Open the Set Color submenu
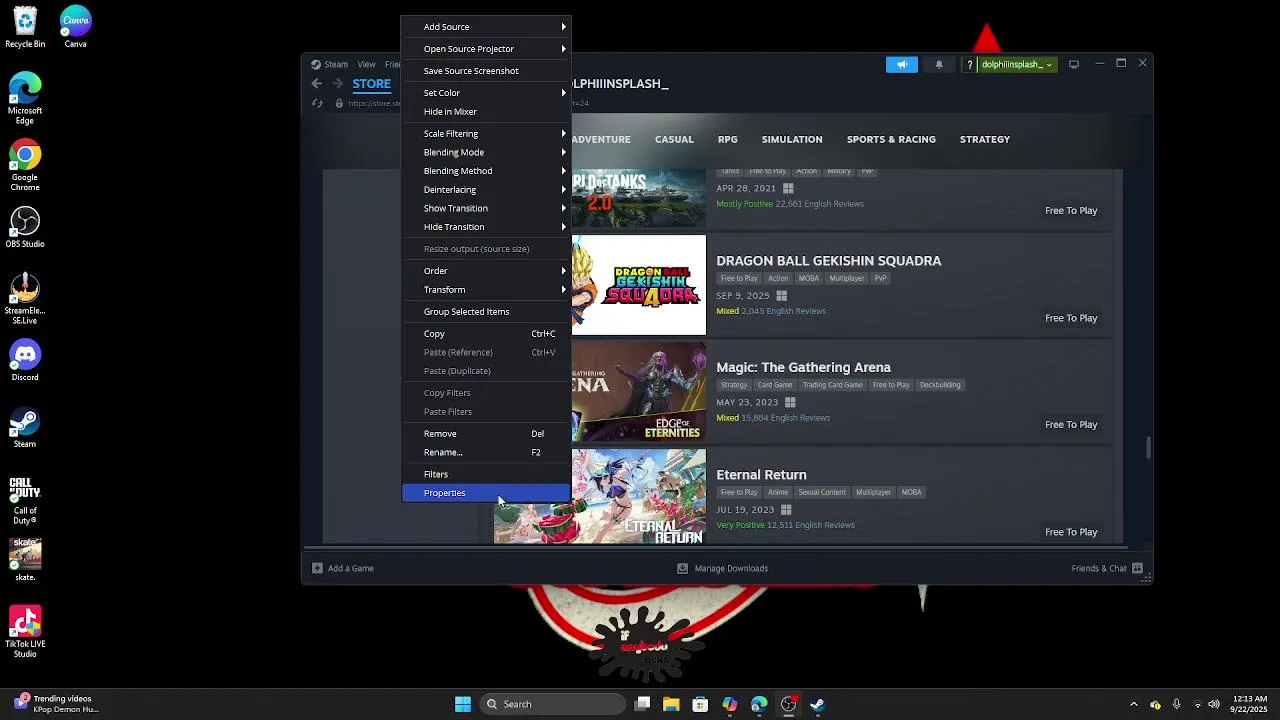Viewport: 1280px width, 720px height. click(485, 93)
